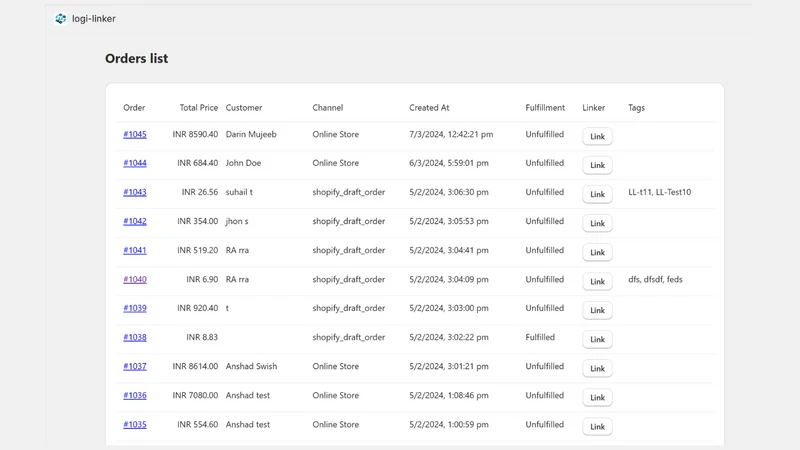Click Link button for order #1035
The height and width of the screenshot is (450, 800).
coord(597,427)
